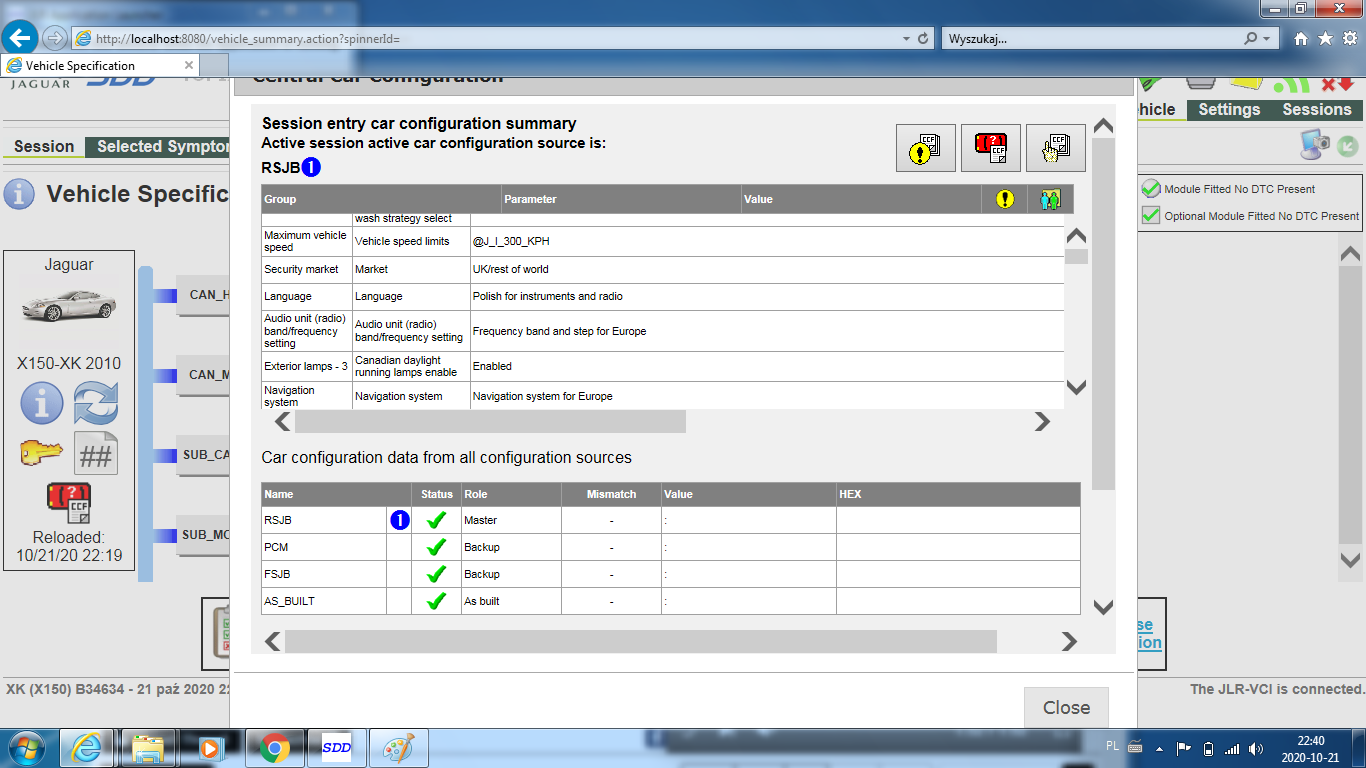Click the green checkmark in RSJB row
The height and width of the screenshot is (768, 1366).
tap(436, 520)
